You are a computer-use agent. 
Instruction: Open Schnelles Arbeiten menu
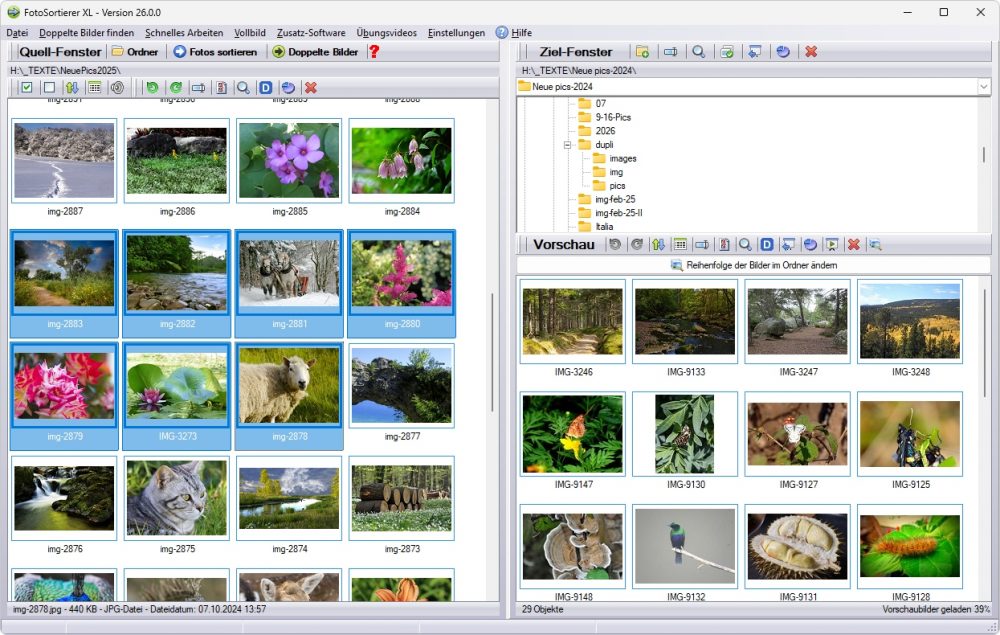[184, 33]
